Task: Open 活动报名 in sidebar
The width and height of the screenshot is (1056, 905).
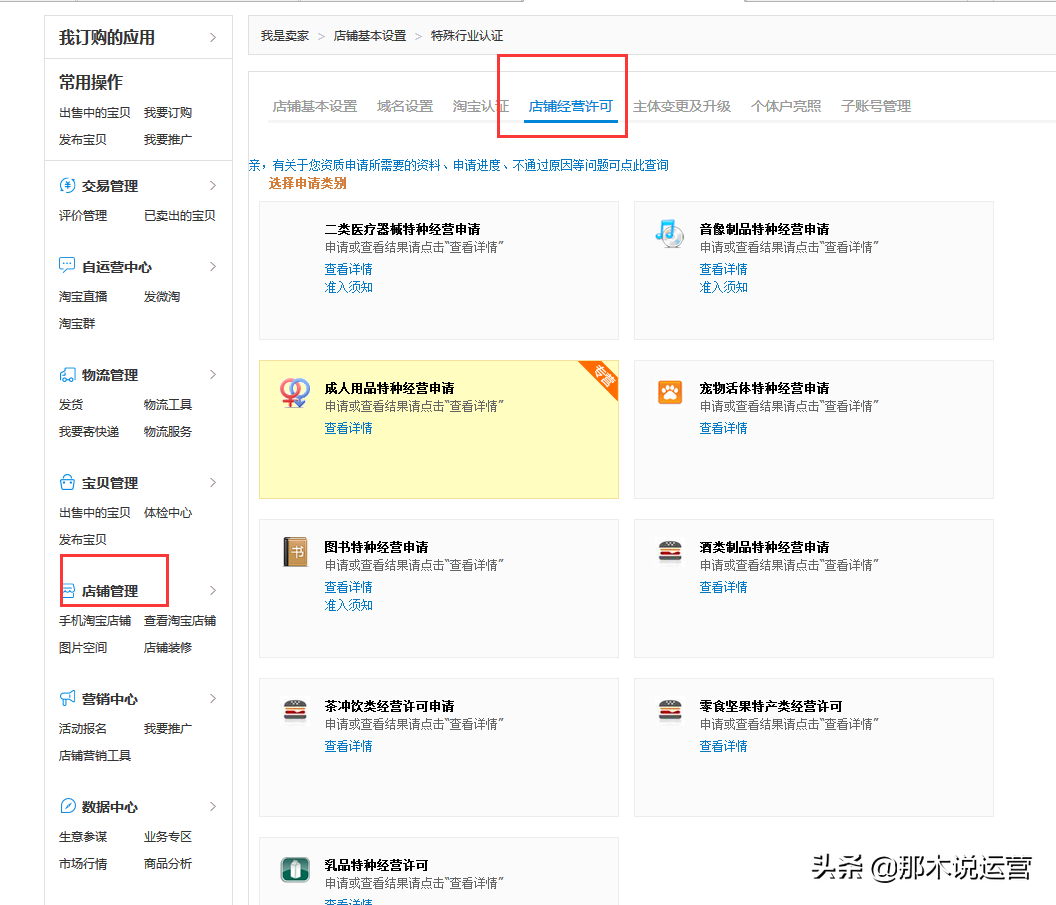Action: 83,729
